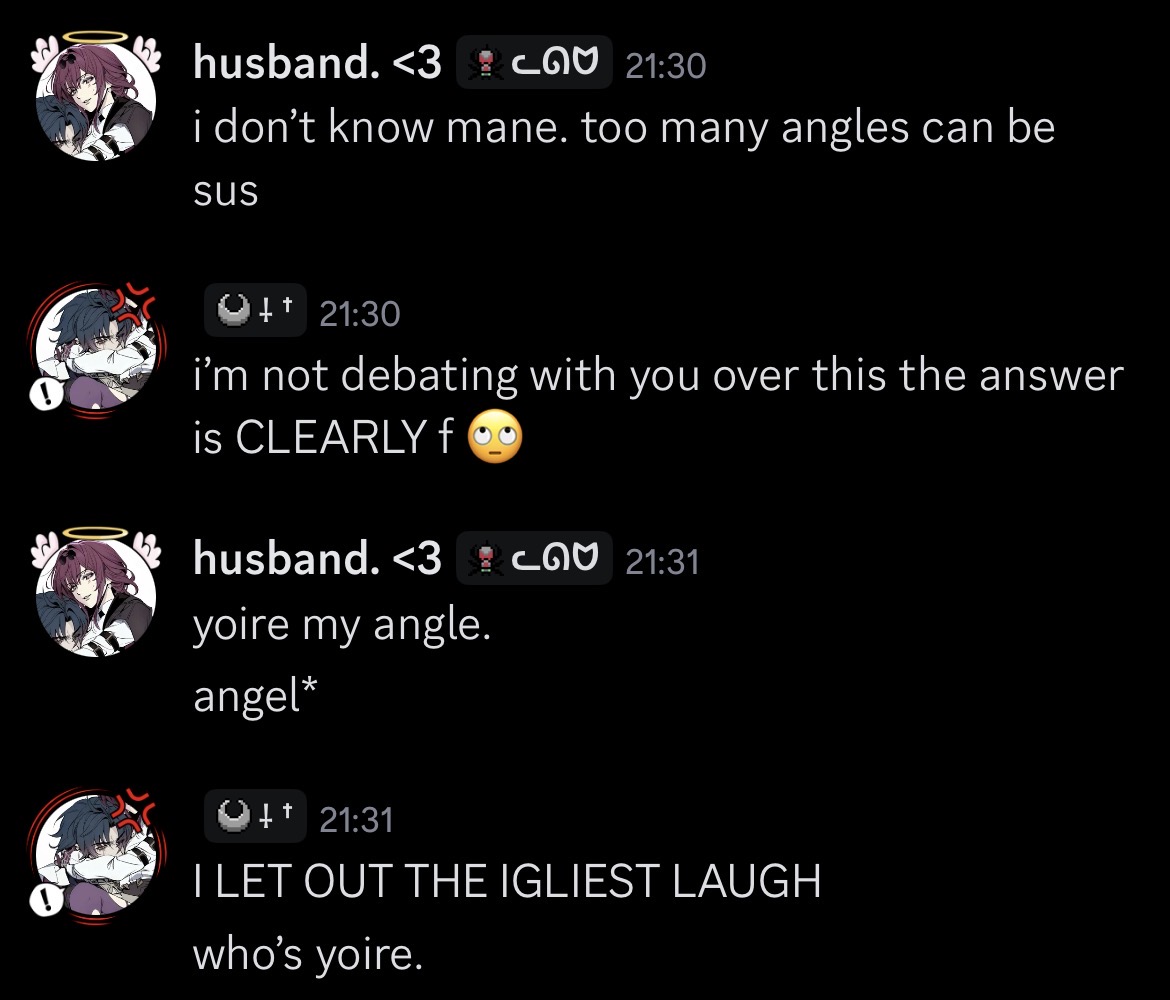
Task: Open "husband. <3" username above "i don't know mane"
Action: click(x=317, y=62)
